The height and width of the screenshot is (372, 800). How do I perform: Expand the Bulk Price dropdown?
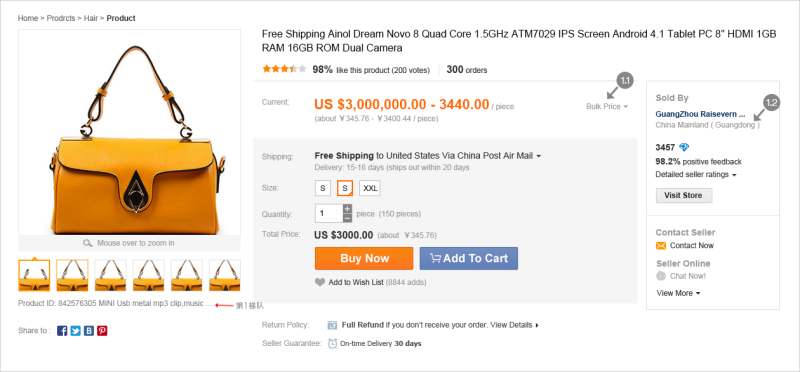coord(607,107)
